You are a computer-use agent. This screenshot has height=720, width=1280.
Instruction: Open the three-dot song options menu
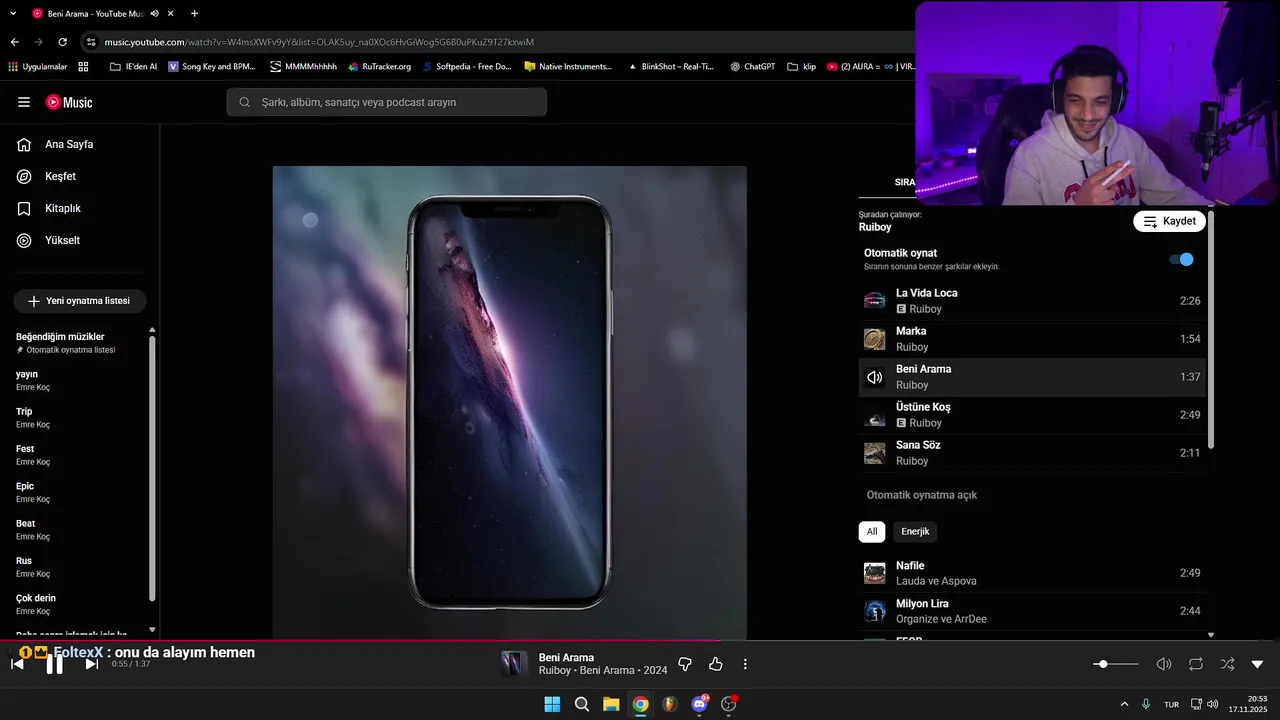(745, 664)
